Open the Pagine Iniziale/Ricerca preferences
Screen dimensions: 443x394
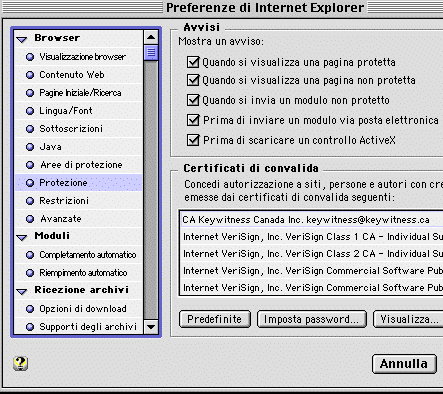click(79, 93)
